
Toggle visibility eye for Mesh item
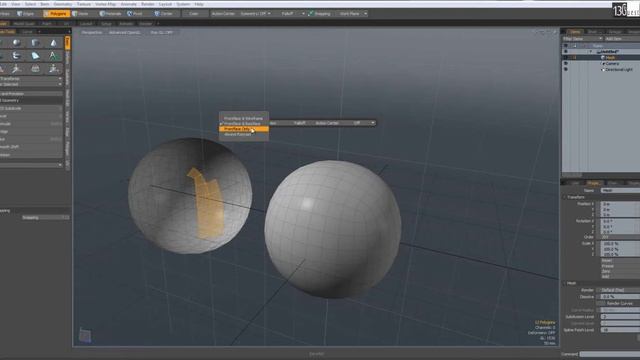tap(566, 58)
